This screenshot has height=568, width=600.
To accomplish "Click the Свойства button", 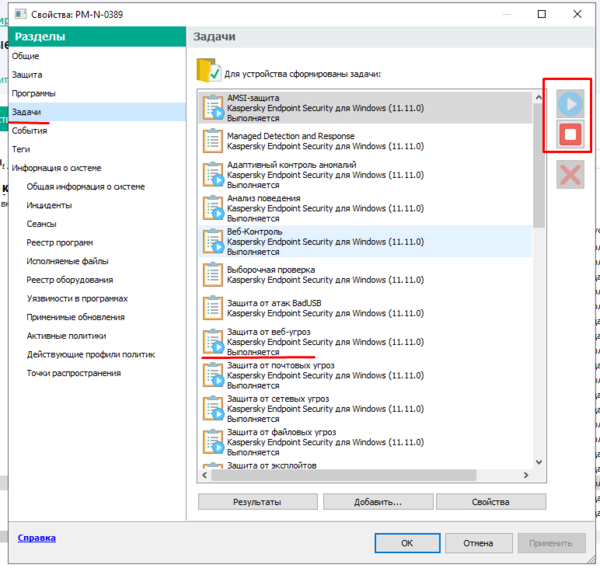I will pyautogui.click(x=491, y=502).
